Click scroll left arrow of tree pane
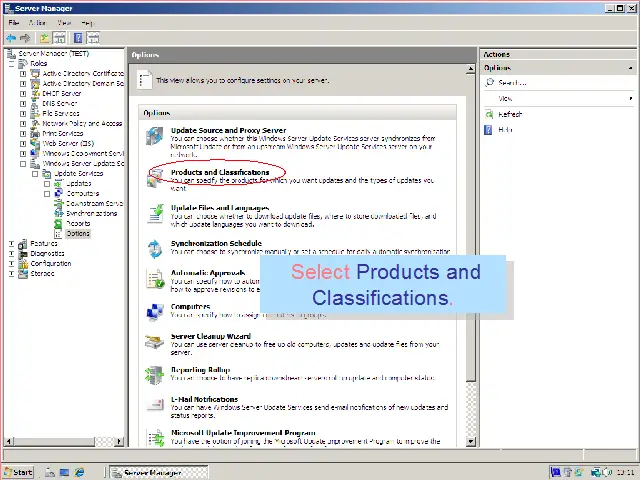640x480 pixels. pos(9,441)
